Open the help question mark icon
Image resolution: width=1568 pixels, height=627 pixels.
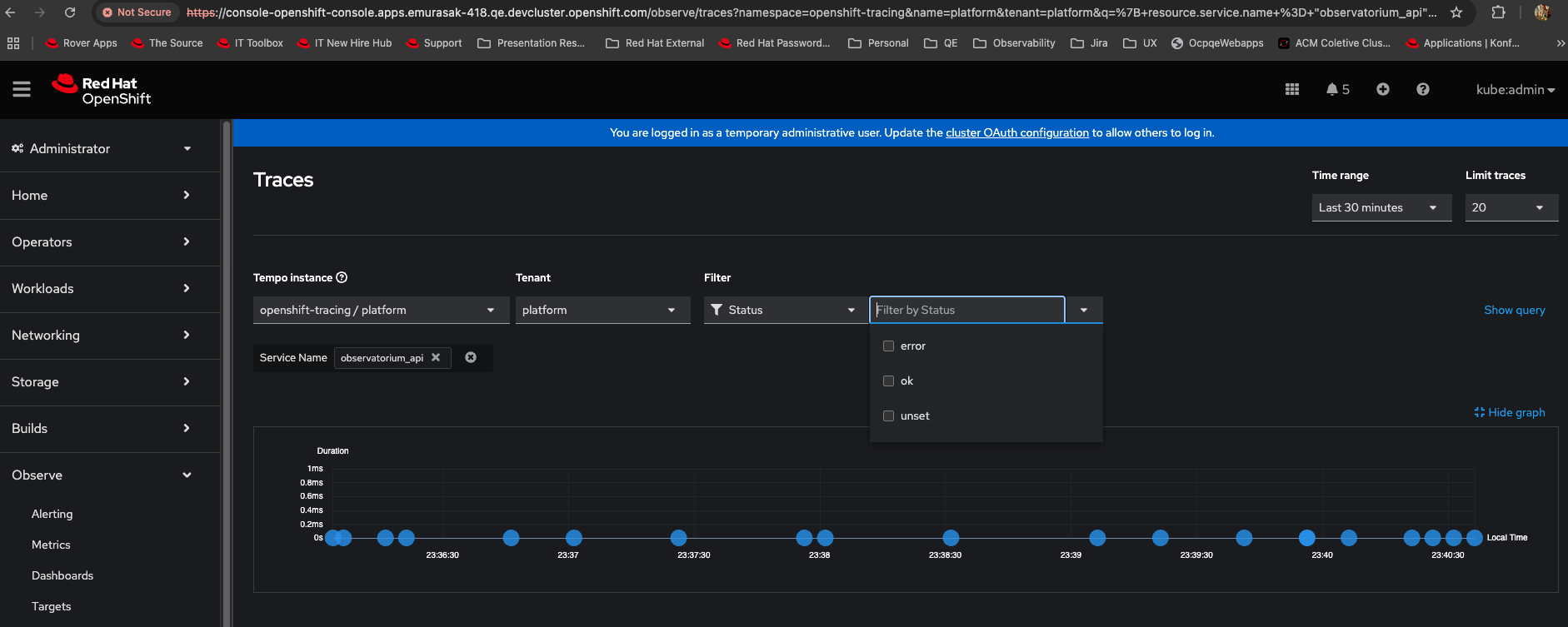(1423, 89)
